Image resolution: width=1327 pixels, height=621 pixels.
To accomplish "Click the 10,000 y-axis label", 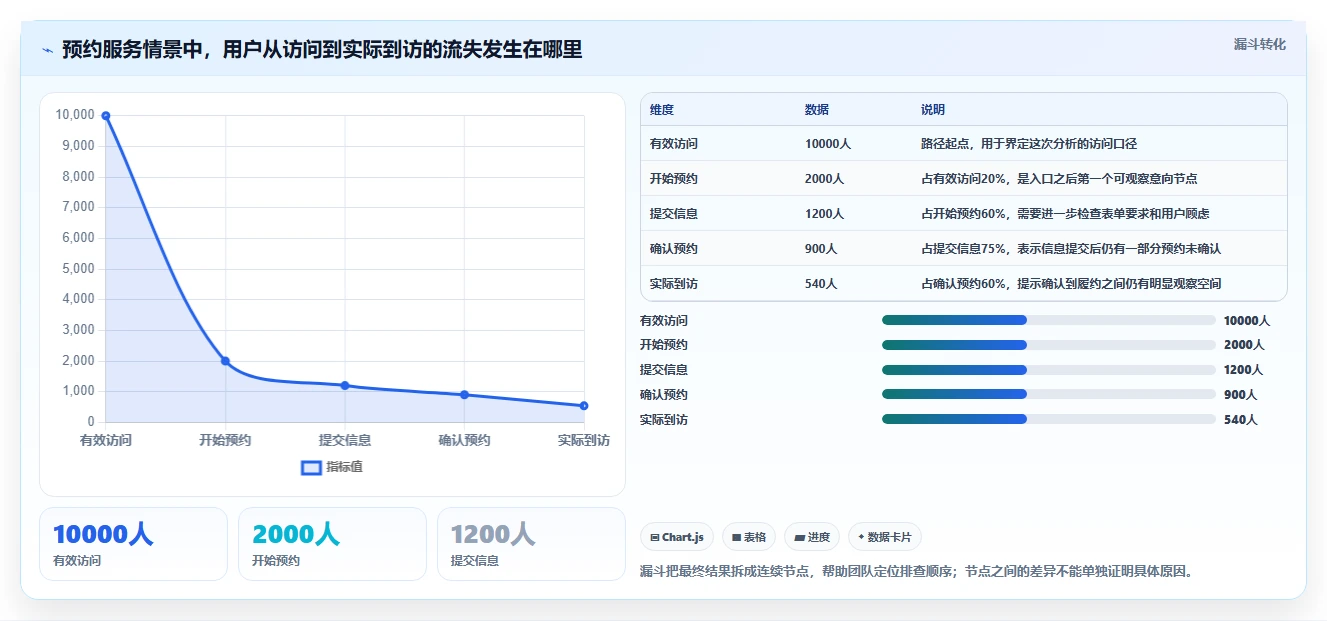I will coord(75,115).
